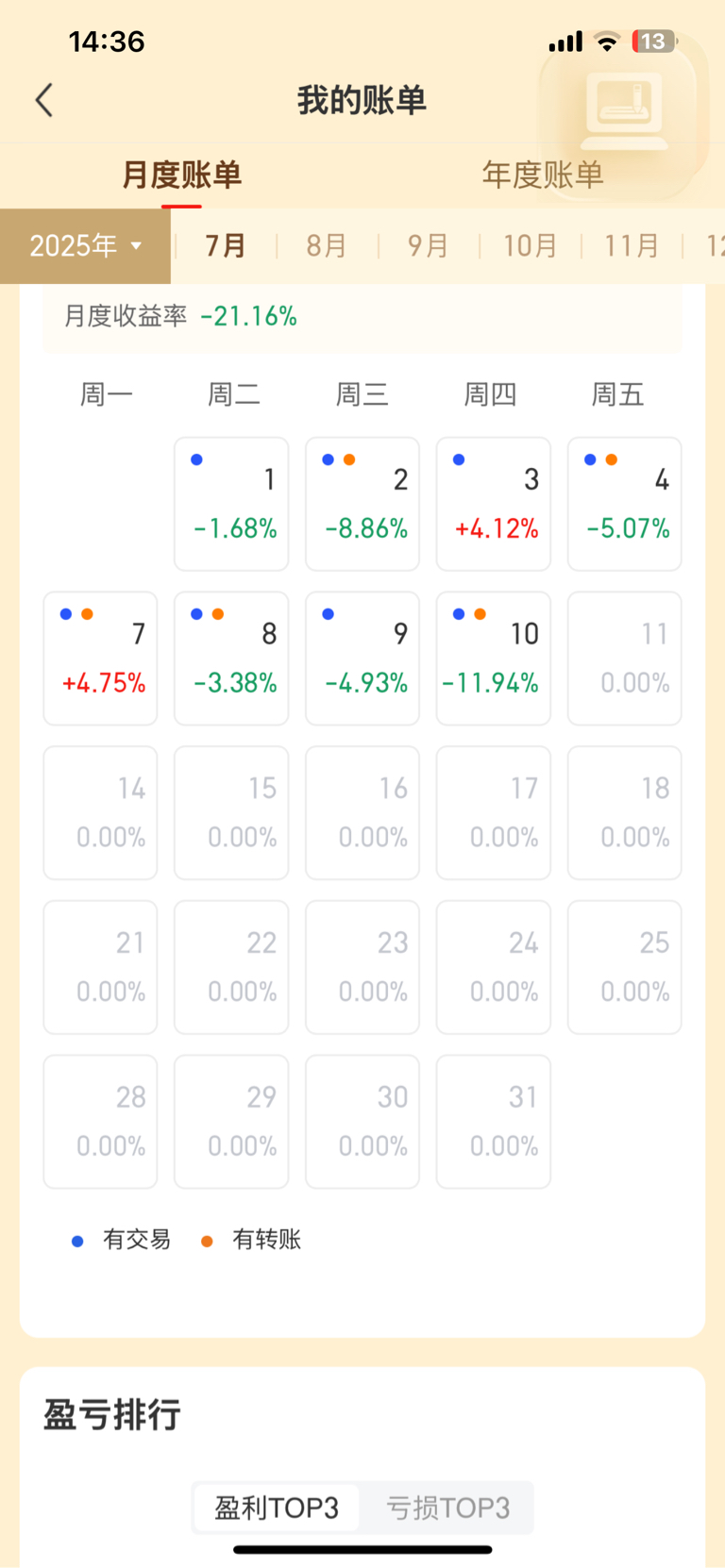Open July 3 cell showing +4.12%

[x=493, y=504]
